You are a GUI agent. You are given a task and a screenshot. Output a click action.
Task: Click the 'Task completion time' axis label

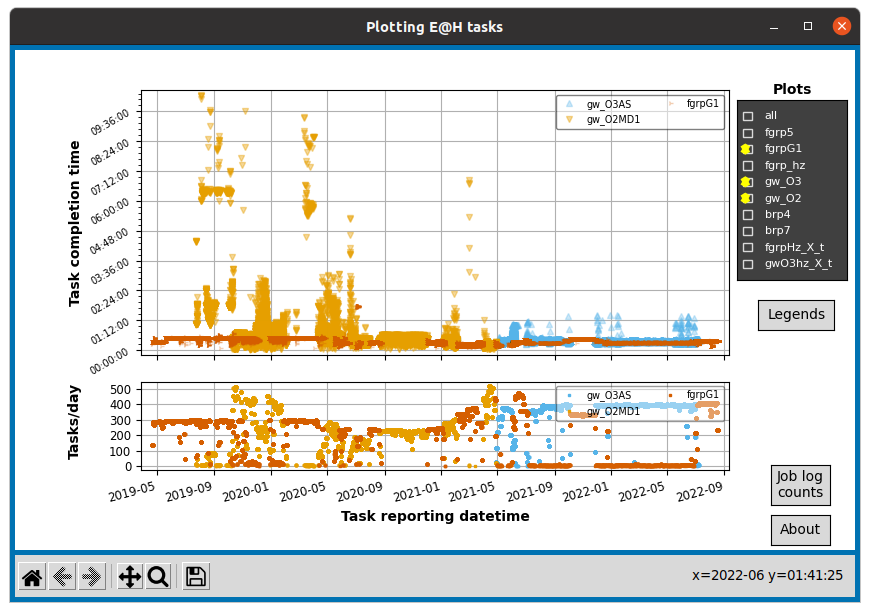[74, 223]
